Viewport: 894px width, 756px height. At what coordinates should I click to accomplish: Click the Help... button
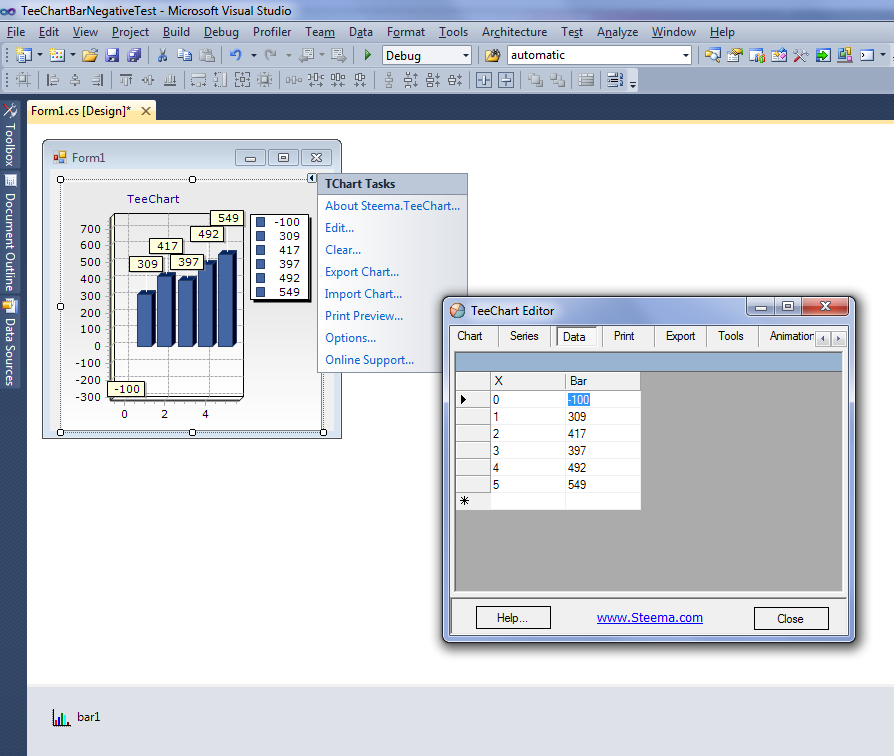coord(513,618)
